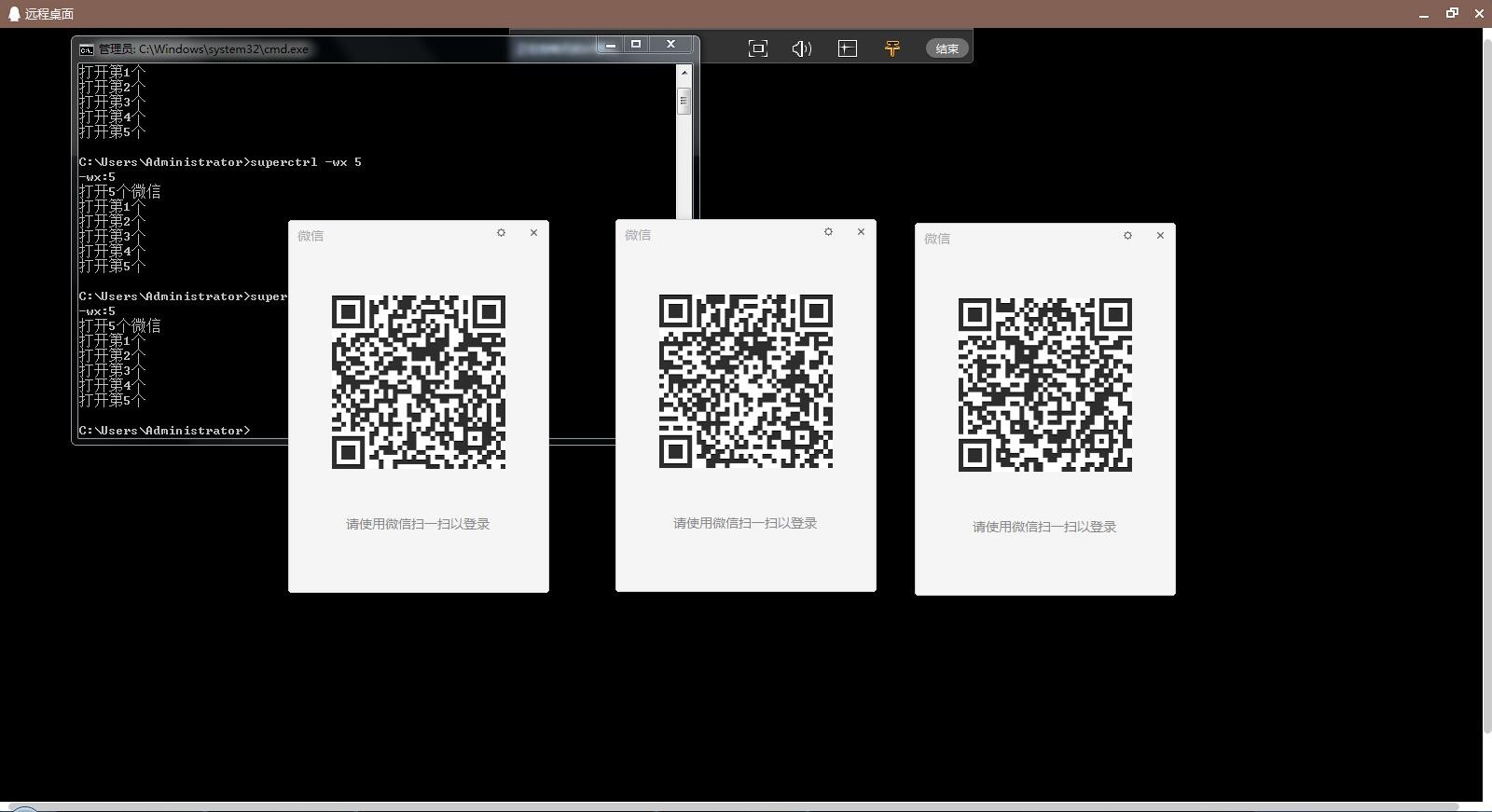Click the cmd.exe title bar icon
The image size is (1492, 812).
click(x=87, y=49)
